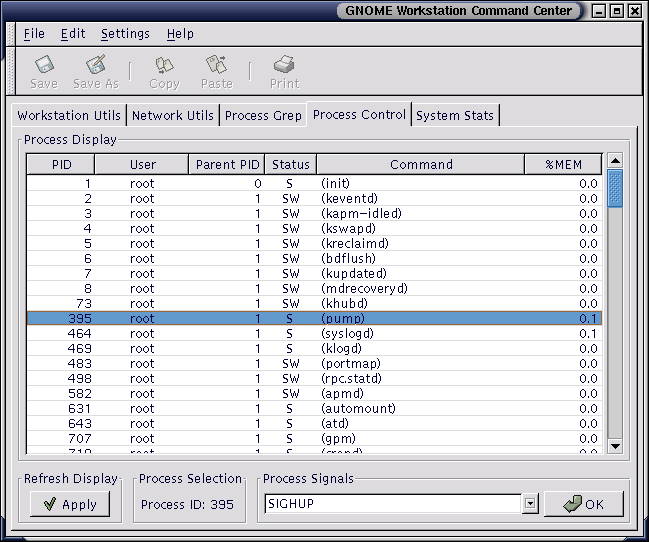Select the Process Control tab
Screen dimensions: 649x542
pos(359,114)
